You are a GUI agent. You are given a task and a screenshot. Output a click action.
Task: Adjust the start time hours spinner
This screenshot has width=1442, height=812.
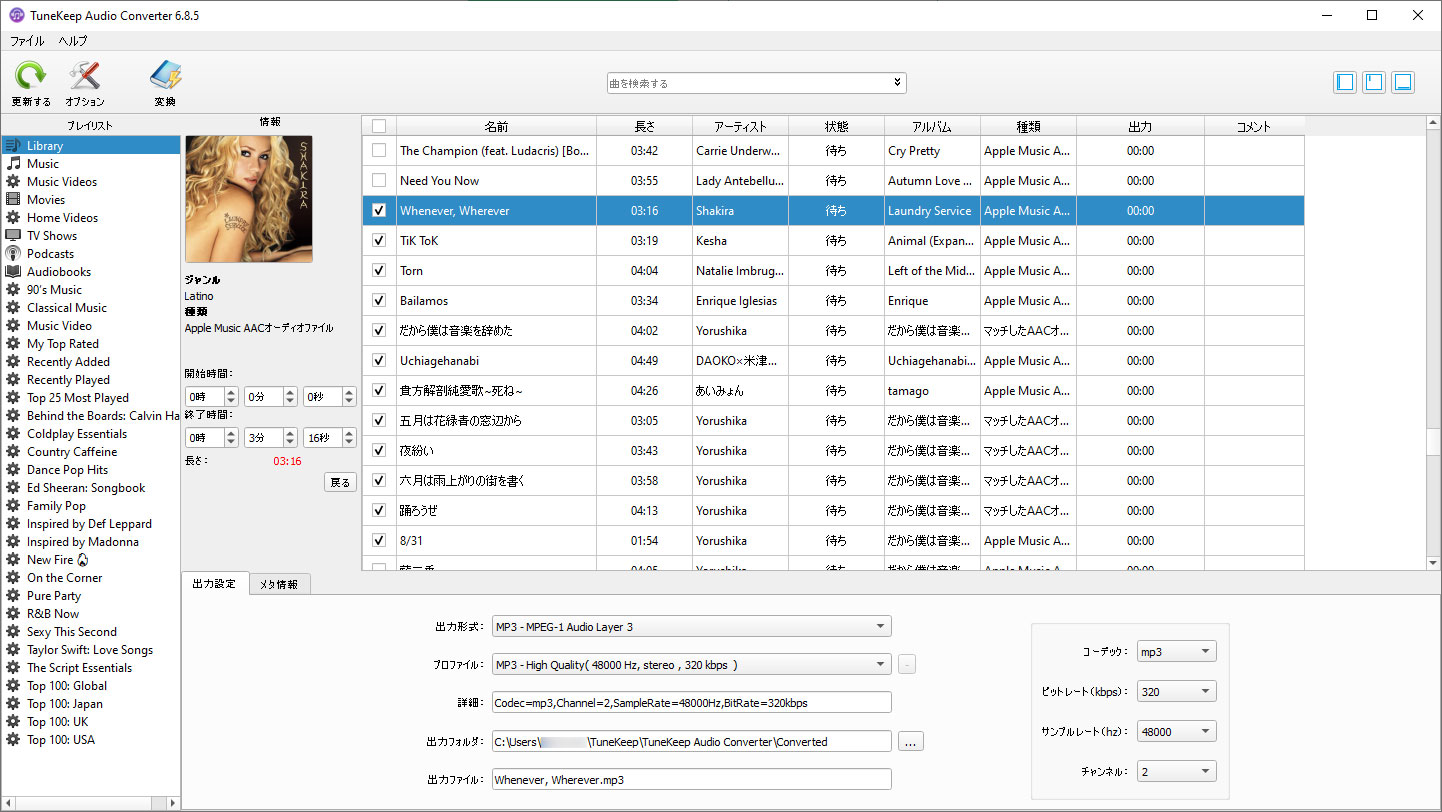(x=232, y=397)
